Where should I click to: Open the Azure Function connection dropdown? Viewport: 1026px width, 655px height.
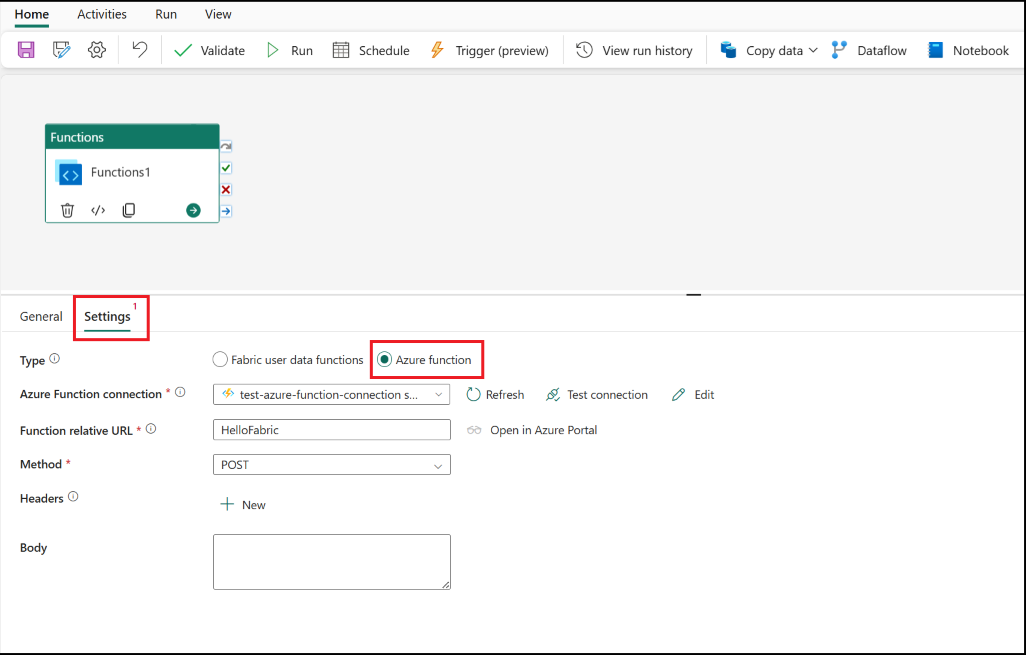437,394
